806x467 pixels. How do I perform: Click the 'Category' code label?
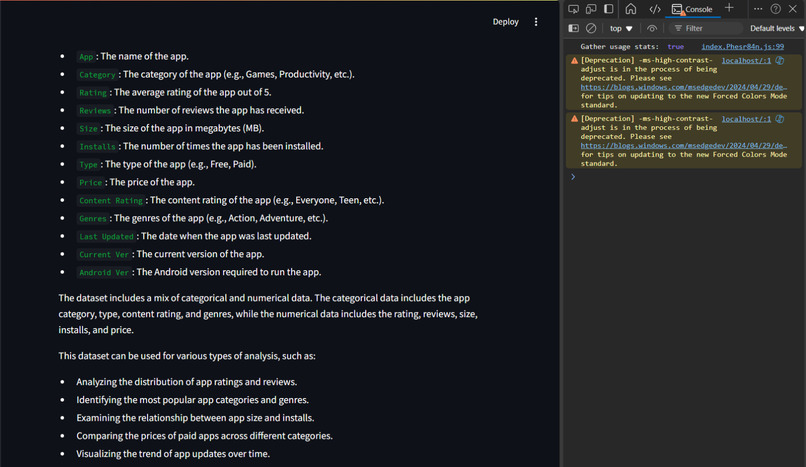coord(97,74)
